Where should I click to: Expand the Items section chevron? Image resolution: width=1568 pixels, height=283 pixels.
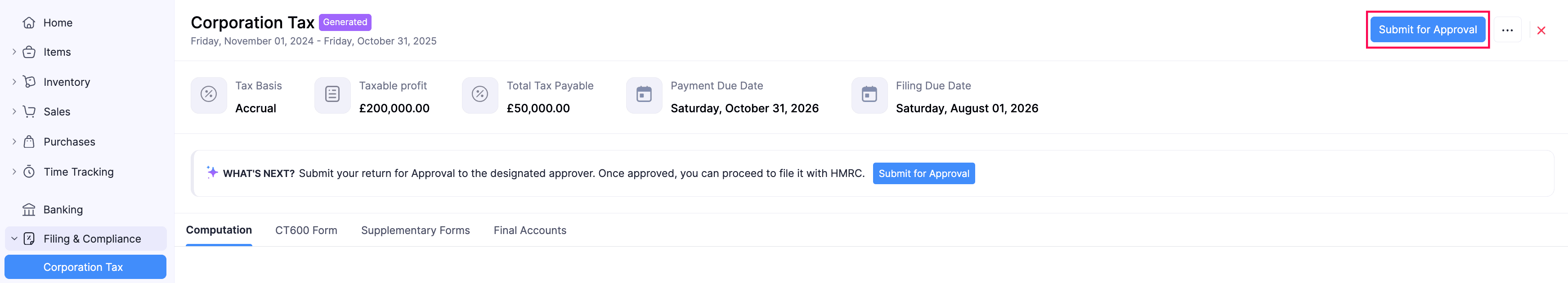[13, 52]
